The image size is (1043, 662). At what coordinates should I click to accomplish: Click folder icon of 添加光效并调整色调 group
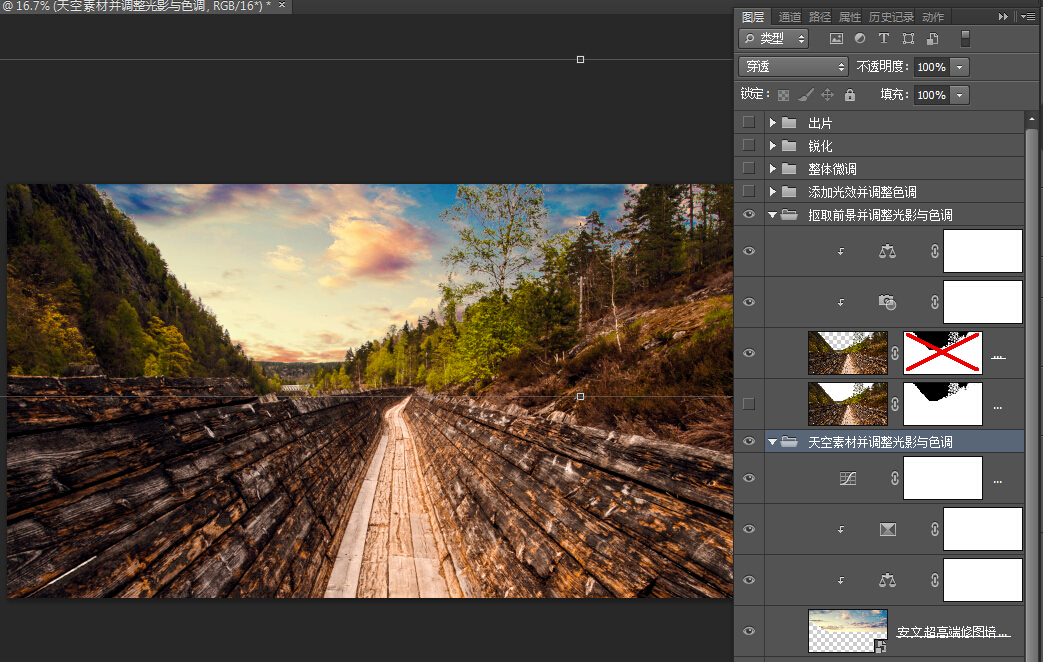(x=789, y=192)
